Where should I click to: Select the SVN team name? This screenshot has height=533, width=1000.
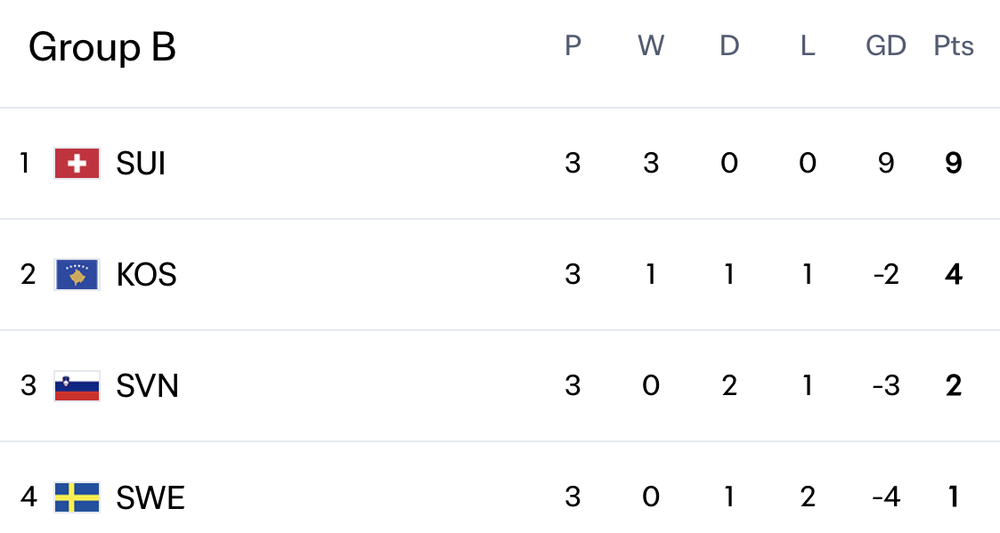click(x=147, y=385)
